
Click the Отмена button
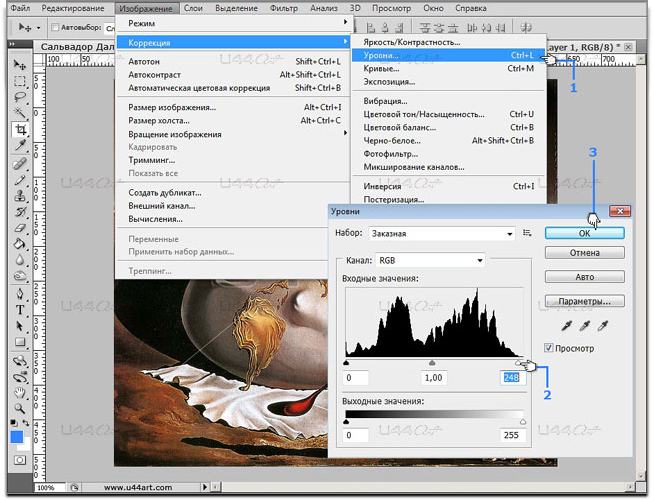pyautogui.click(x=585, y=253)
